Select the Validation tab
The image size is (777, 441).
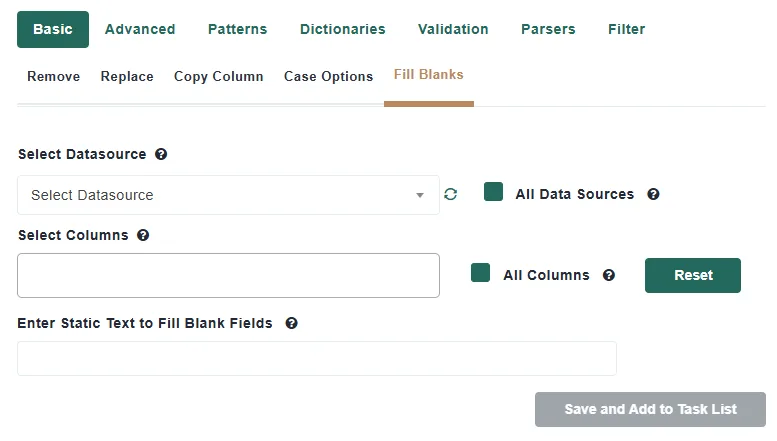click(453, 29)
